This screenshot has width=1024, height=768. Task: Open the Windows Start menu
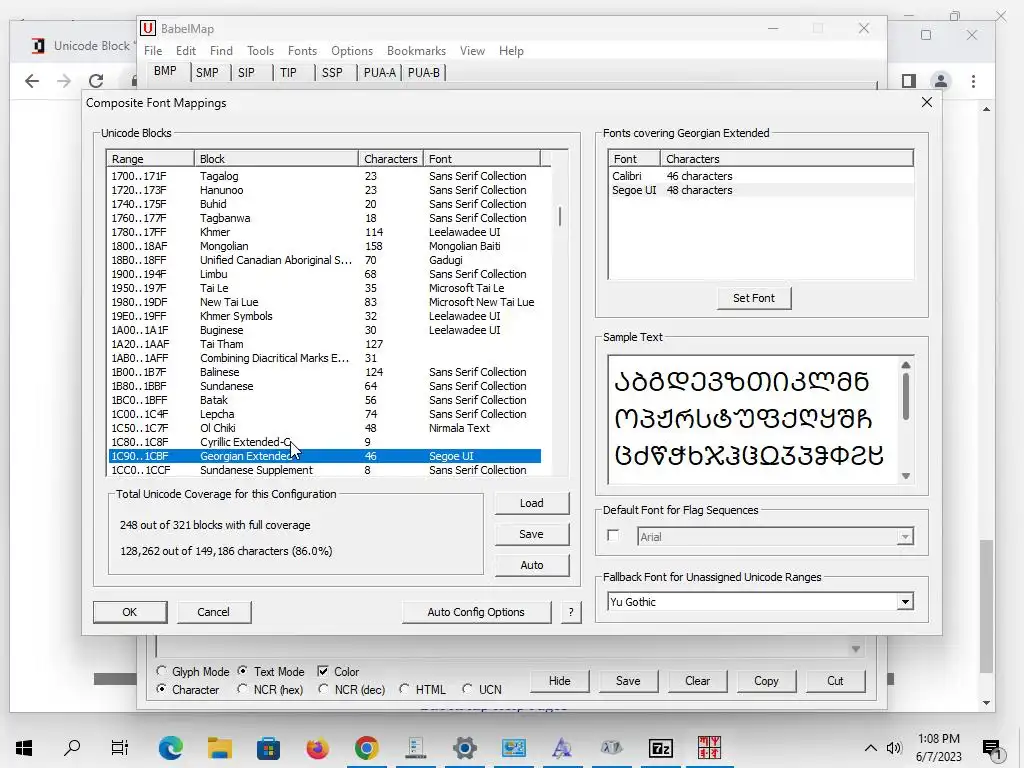[24, 747]
